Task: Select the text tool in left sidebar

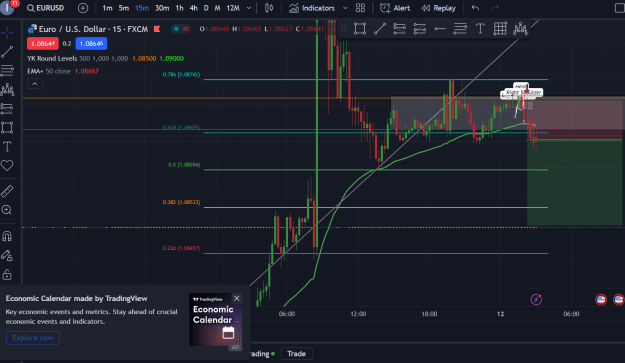Action: 7,147
